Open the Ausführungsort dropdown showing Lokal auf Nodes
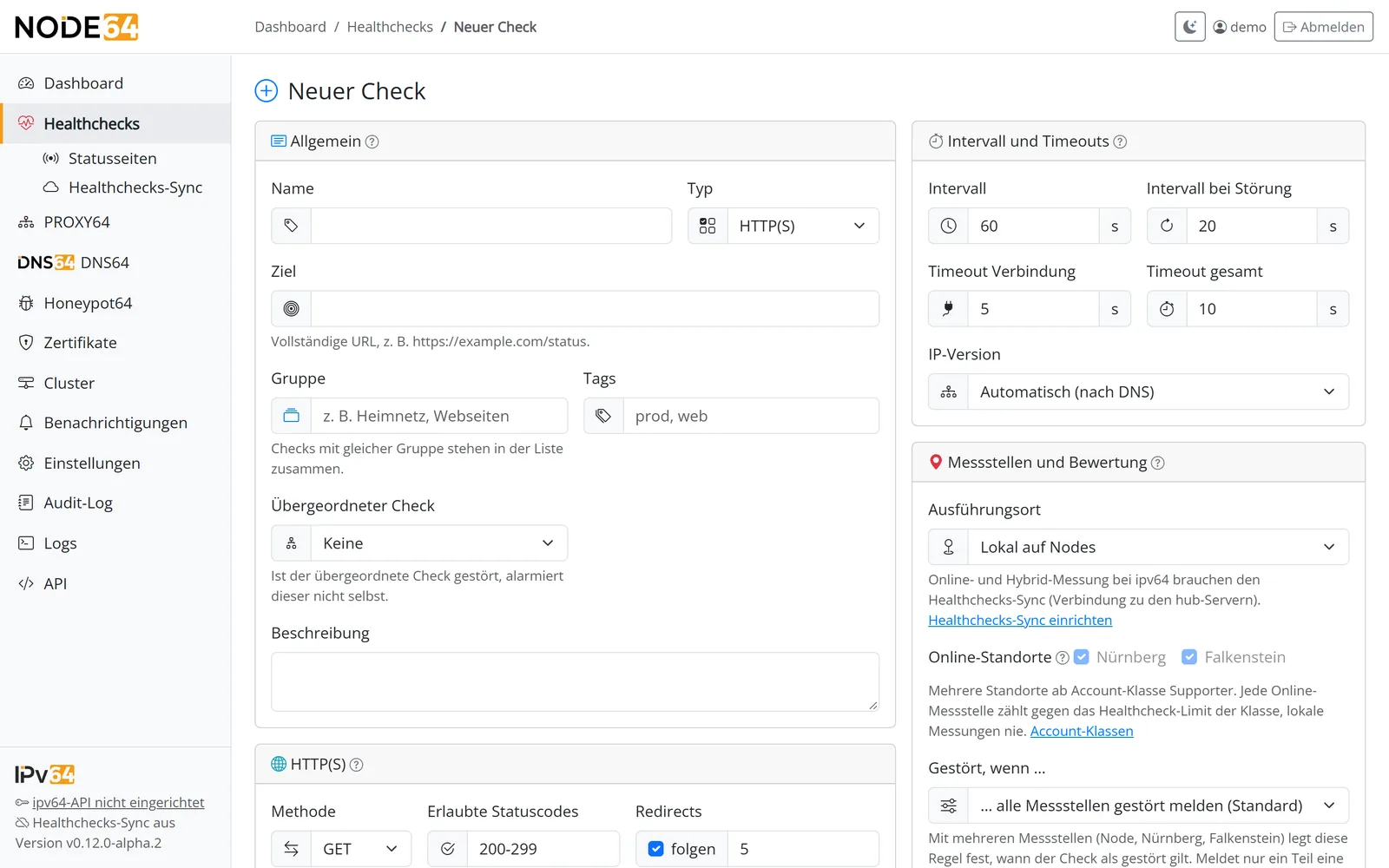1389x868 pixels. (x=1158, y=547)
